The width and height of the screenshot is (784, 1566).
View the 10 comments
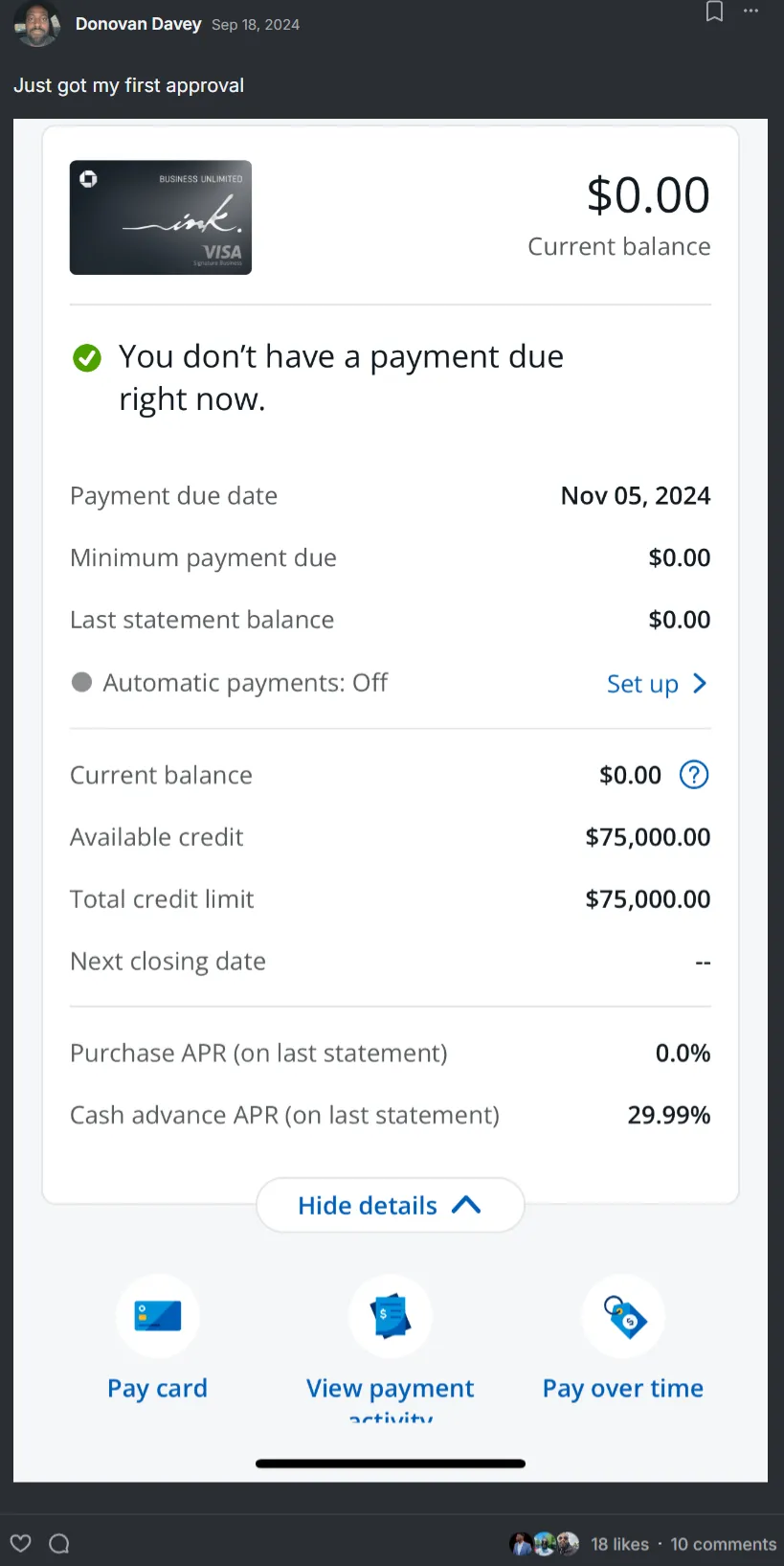tap(723, 1544)
